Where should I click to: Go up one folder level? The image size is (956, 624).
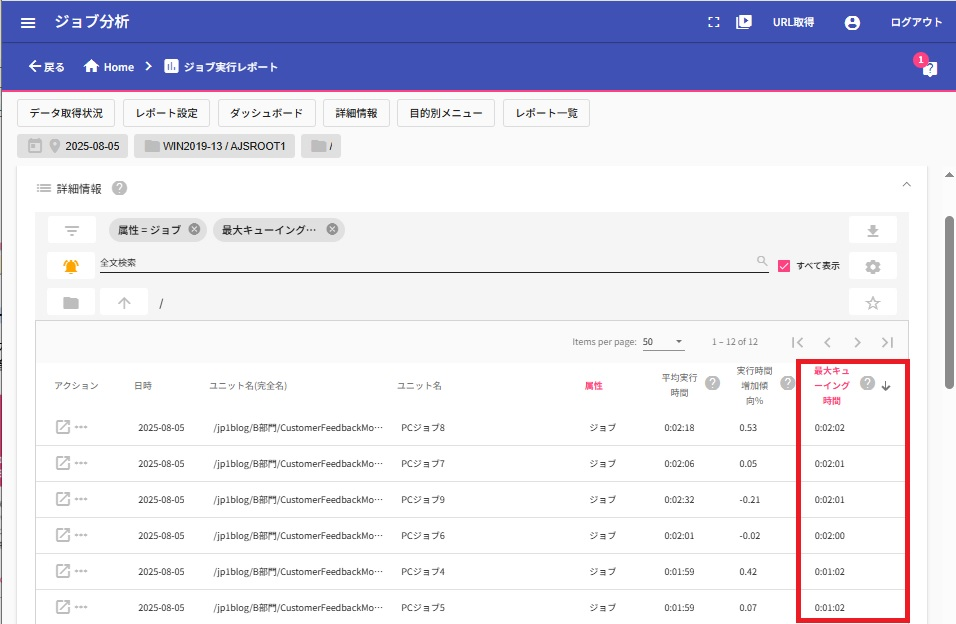click(124, 303)
